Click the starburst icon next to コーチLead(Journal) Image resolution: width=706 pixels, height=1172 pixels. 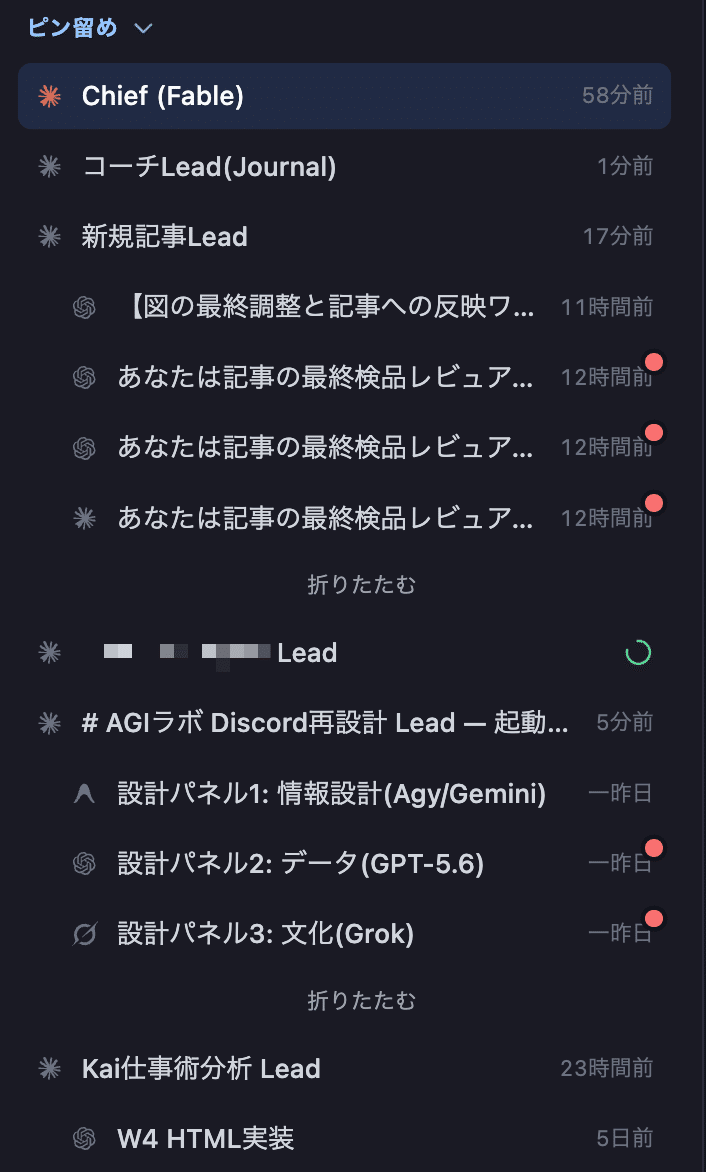(49, 166)
